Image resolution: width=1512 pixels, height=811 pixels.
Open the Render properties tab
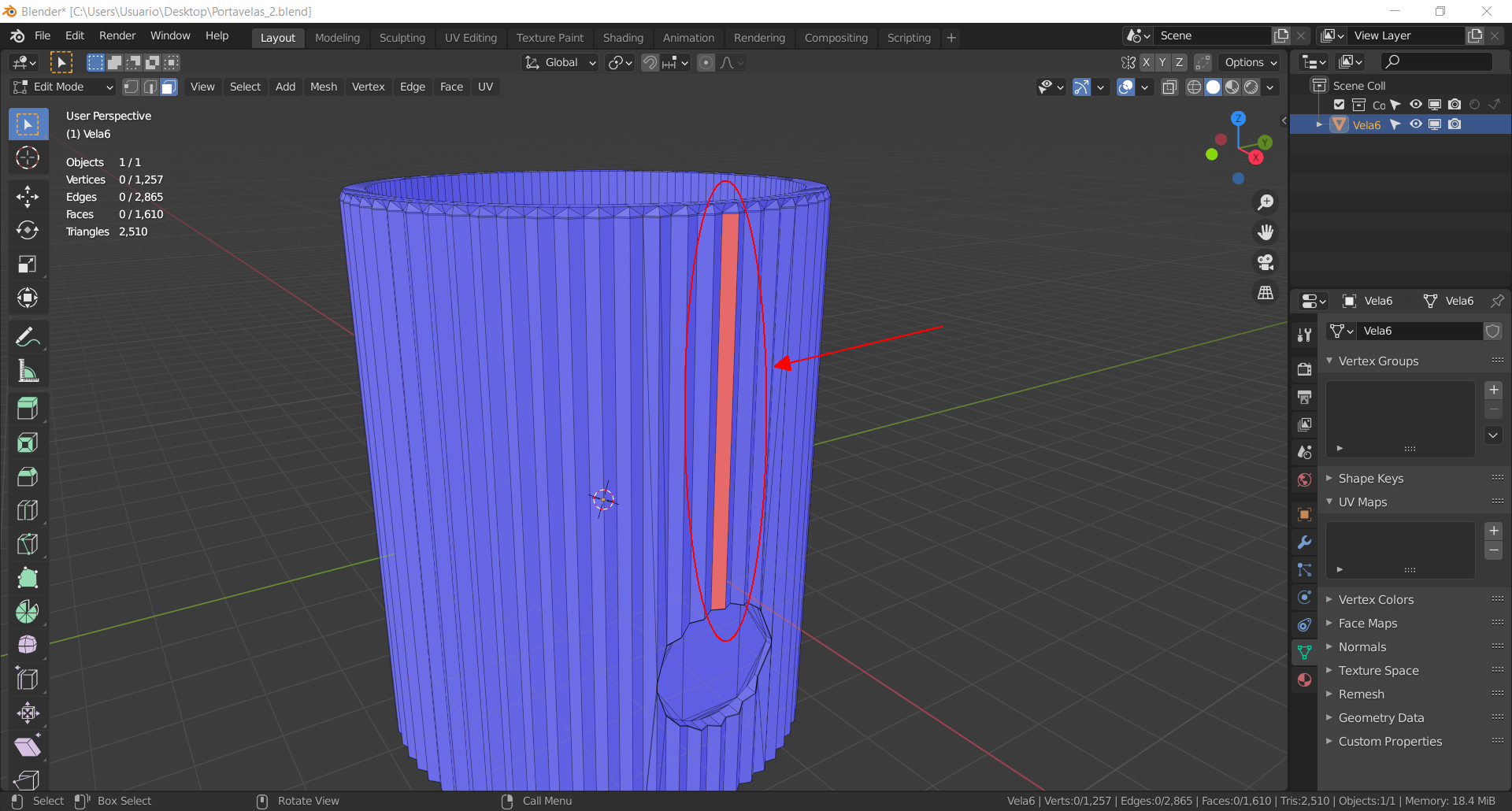pos(1304,368)
